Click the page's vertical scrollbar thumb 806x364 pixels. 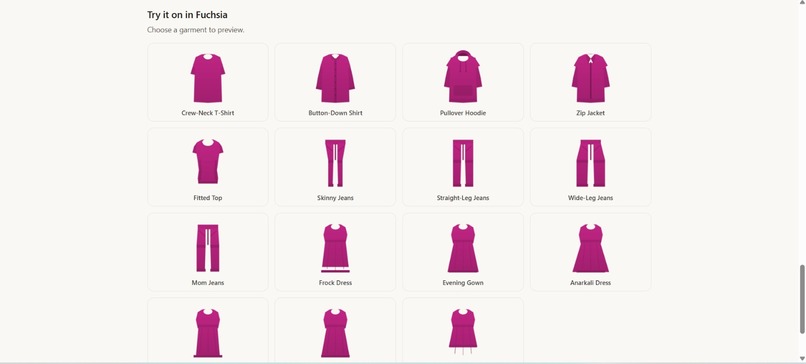802,299
